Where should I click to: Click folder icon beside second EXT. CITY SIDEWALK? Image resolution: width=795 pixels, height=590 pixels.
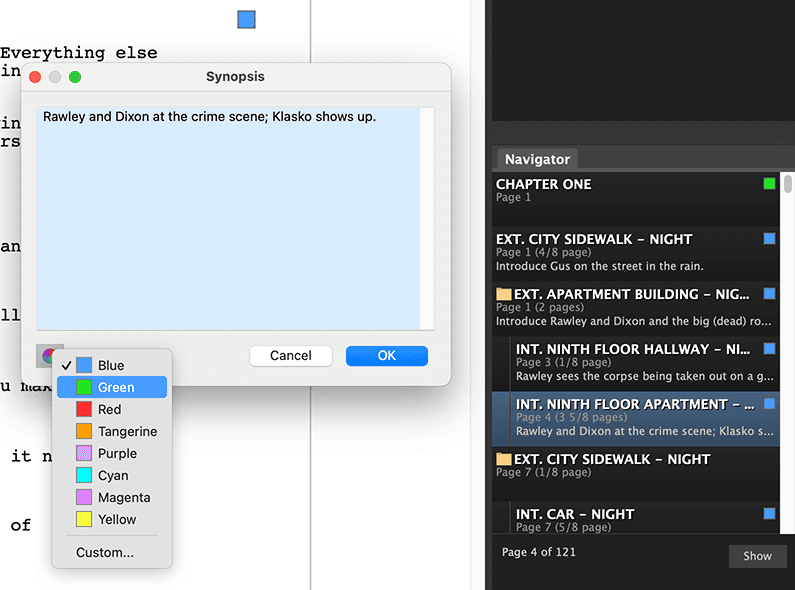point(503,459)
